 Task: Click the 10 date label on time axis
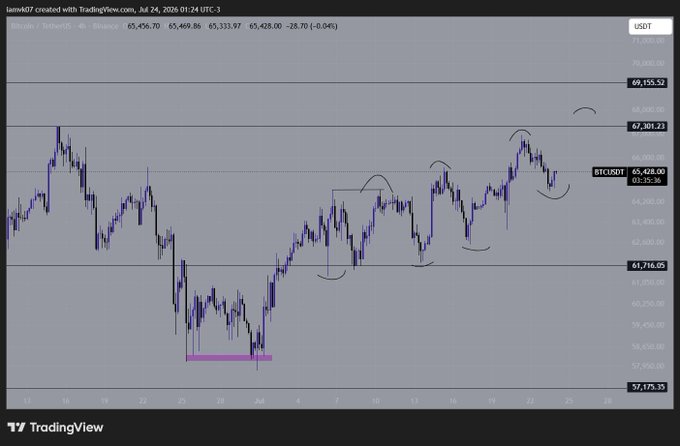376,401
